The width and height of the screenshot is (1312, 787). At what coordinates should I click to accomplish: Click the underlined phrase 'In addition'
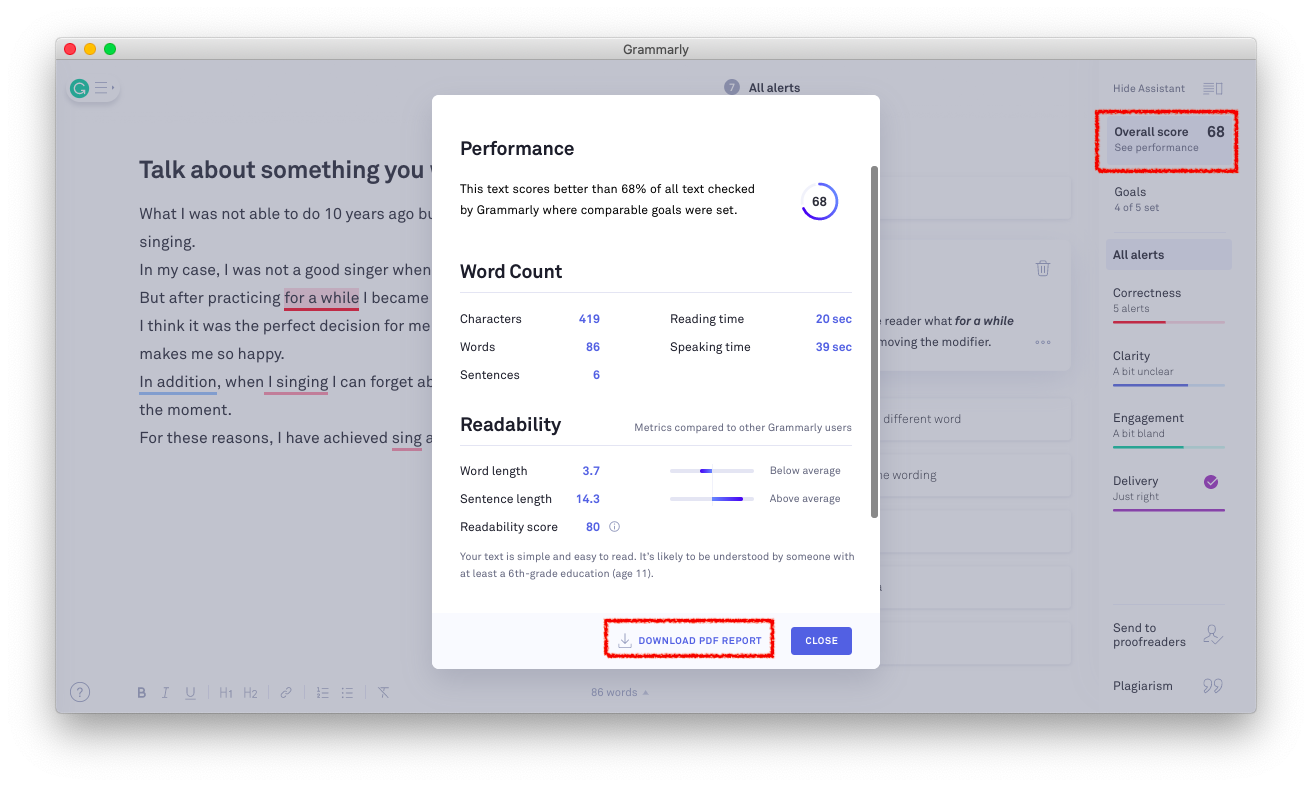pos(178,382)
